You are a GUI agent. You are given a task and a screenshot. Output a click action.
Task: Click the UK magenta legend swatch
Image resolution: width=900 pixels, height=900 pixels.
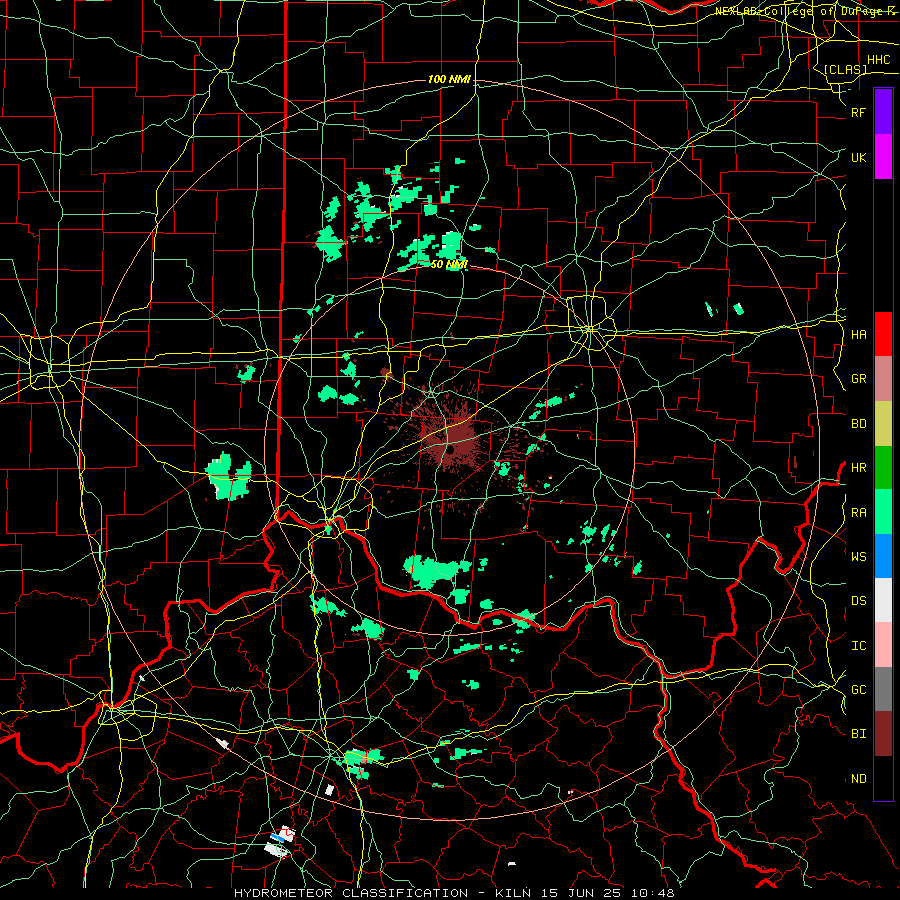883,157
